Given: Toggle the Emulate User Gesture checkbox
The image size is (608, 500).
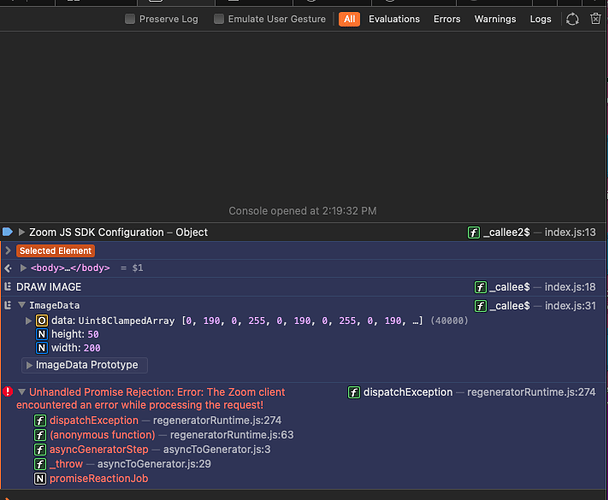Looking at the screenshot, I should [219, 19].
